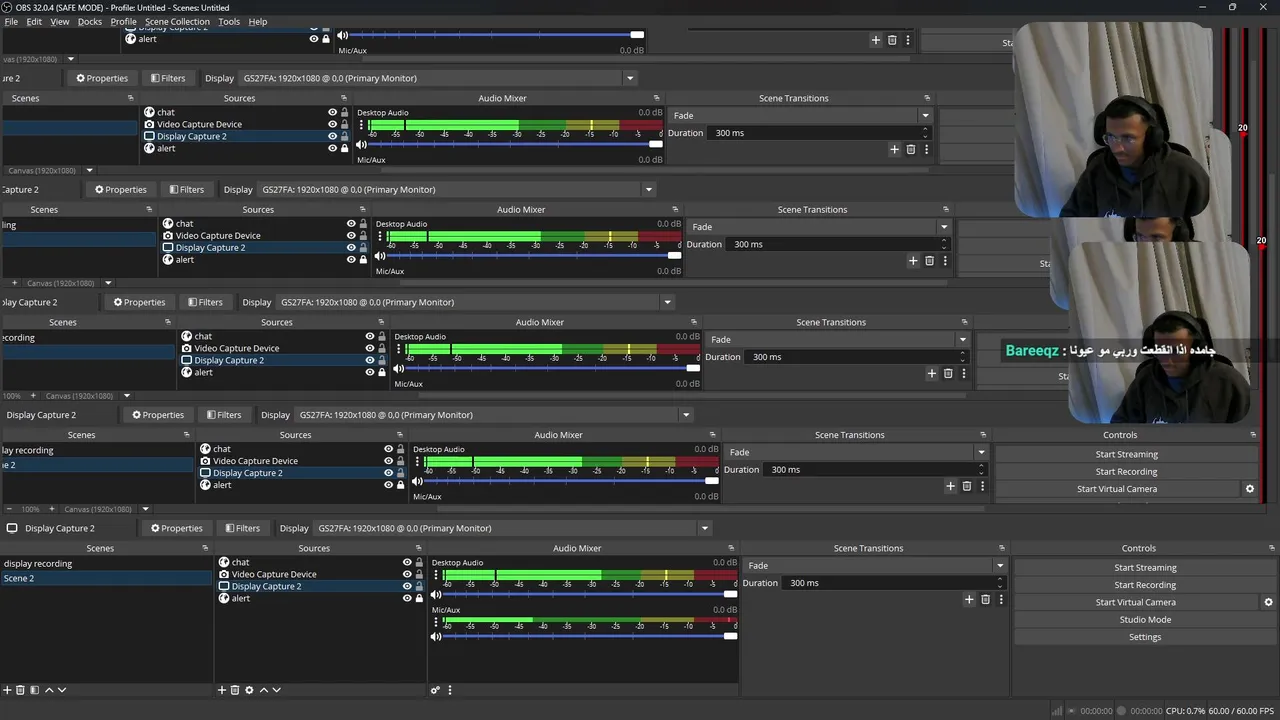Click recording status dot in status bar
The height and width of the screenshot is (720, 1280).
pos(1121,711)
